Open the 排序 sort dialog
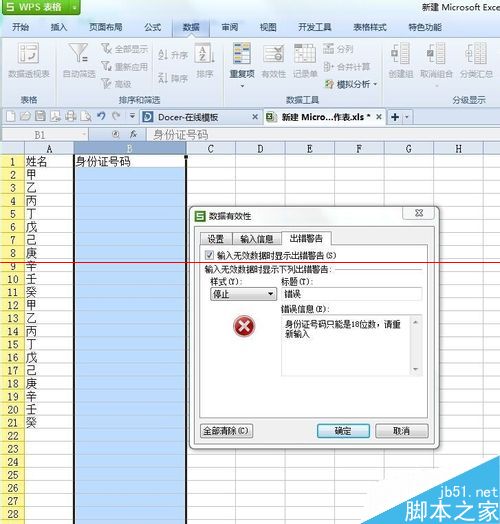The width and height of the screenshot is (500, 524). click(x=204, y=60)
